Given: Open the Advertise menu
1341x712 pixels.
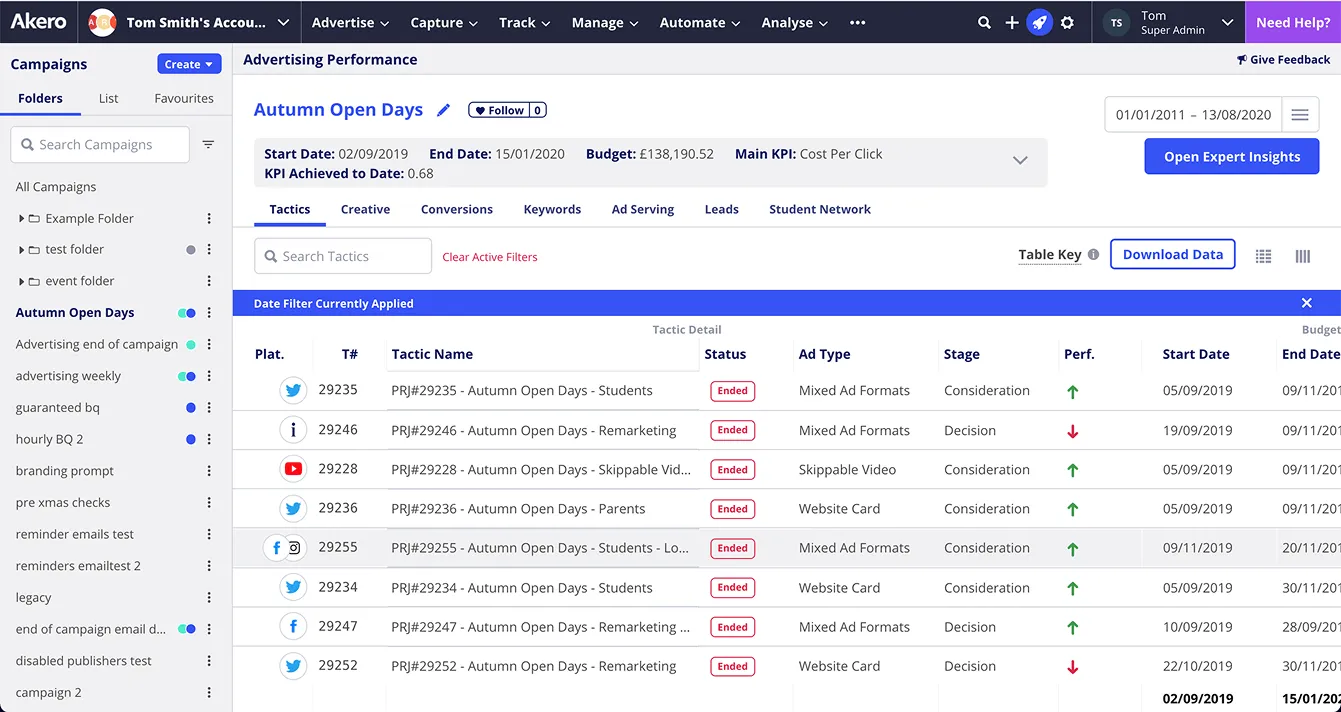Looking at the screenshot, I should [x=350, y=22].
